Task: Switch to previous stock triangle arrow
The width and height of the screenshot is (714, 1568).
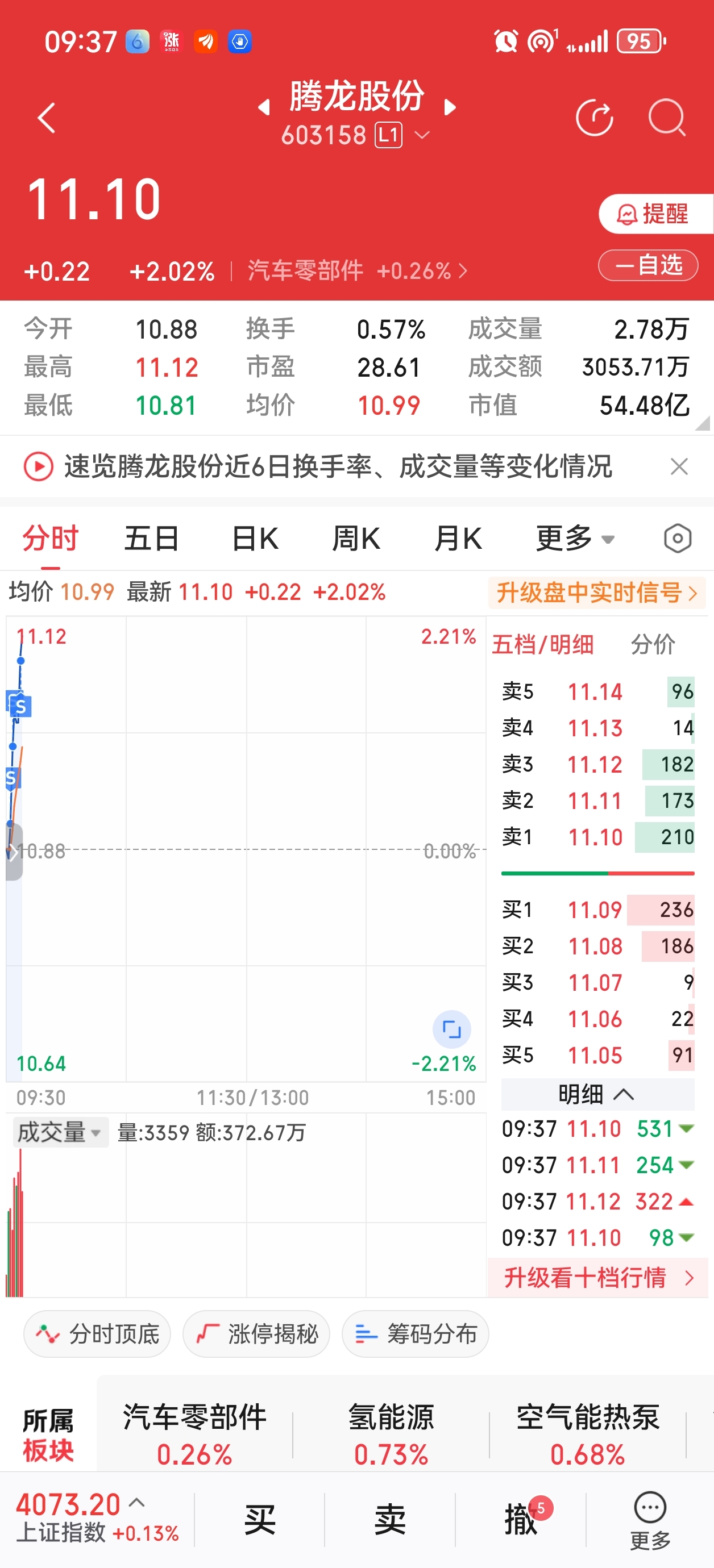Action: 264,108
